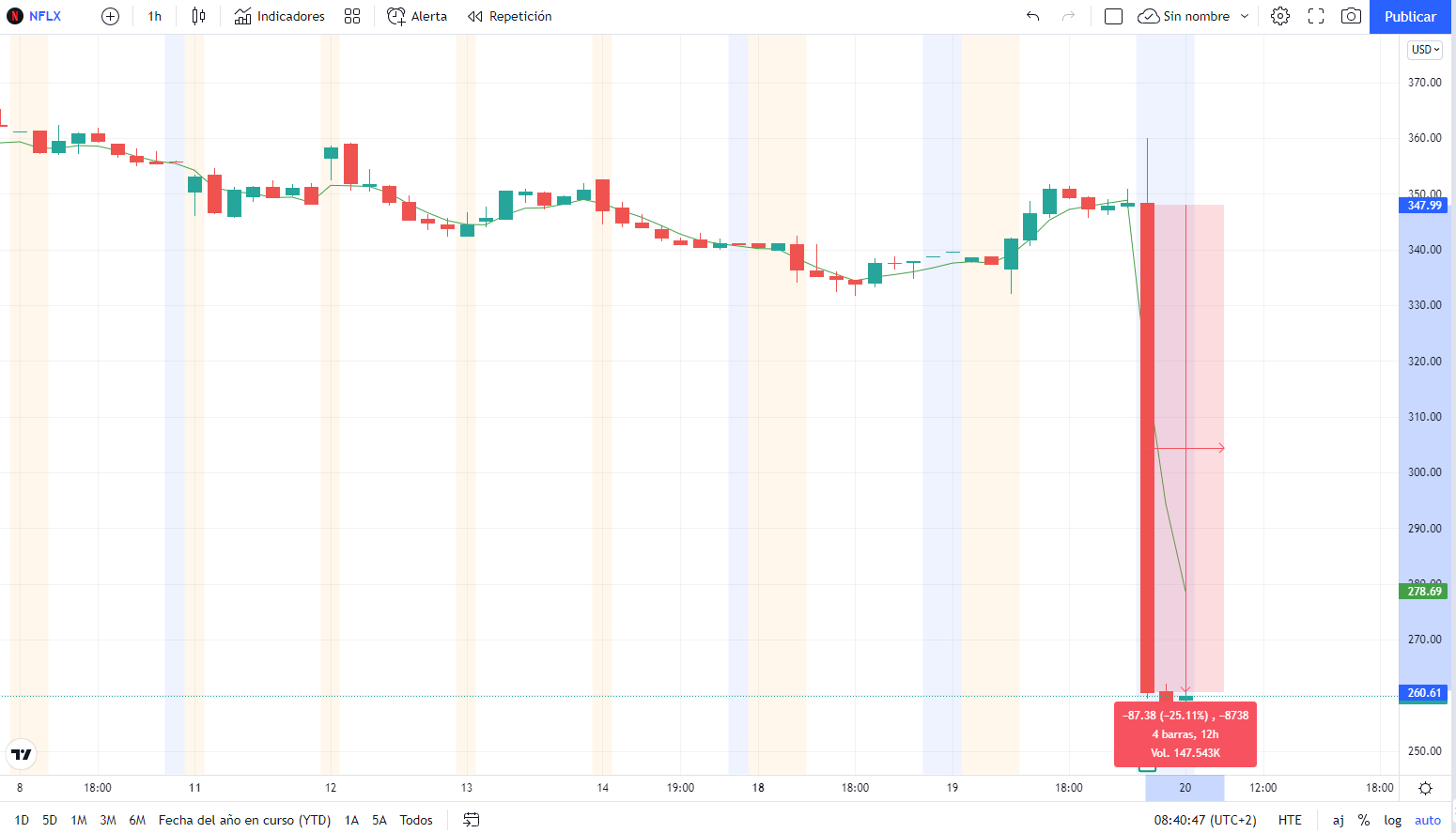Open the layout selection square icon
Screen dimensions: 1456x833
pyautogui.click(x=1113, y=17)
